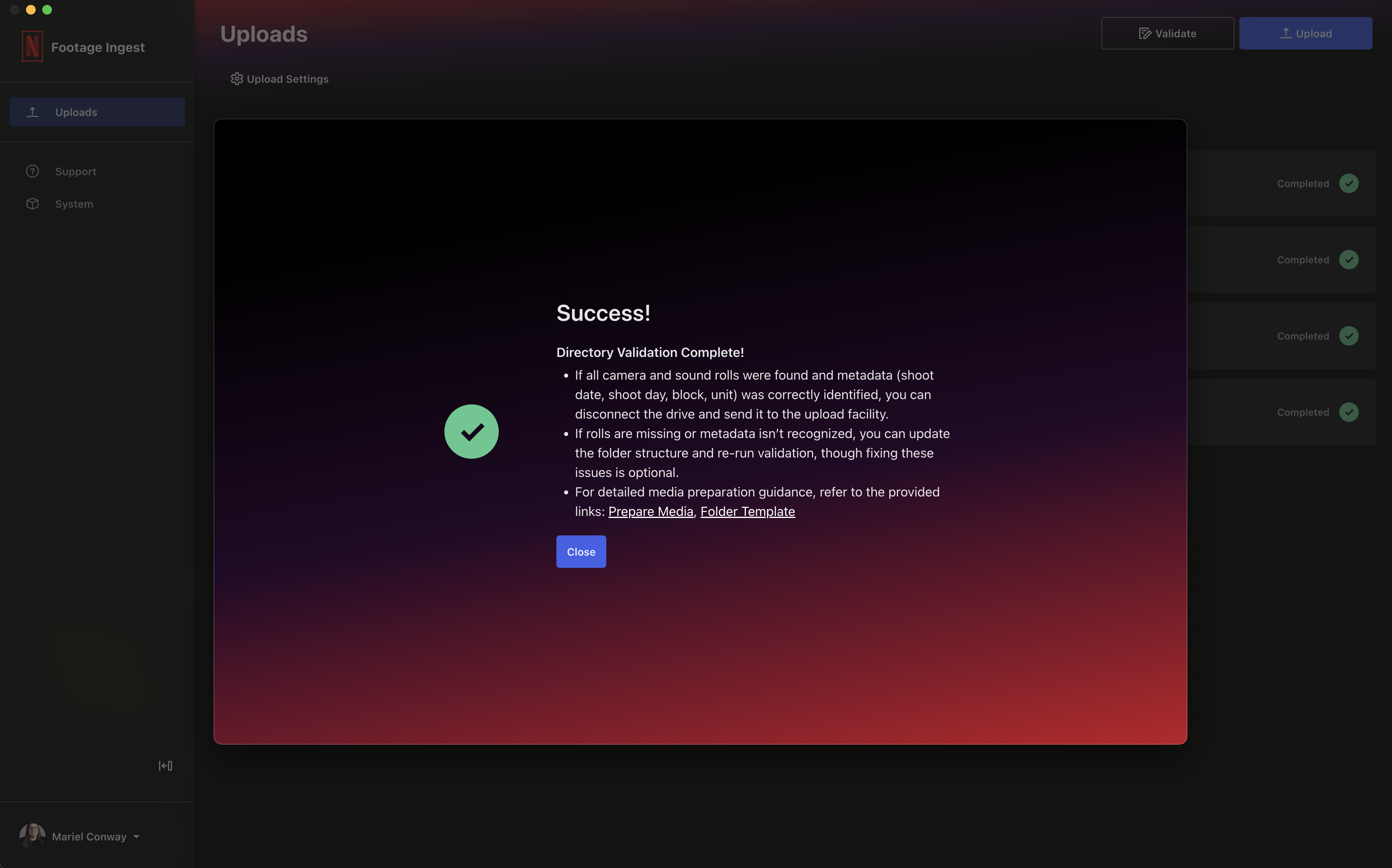Click the third Completed status label

click(x=1303, y=336)
